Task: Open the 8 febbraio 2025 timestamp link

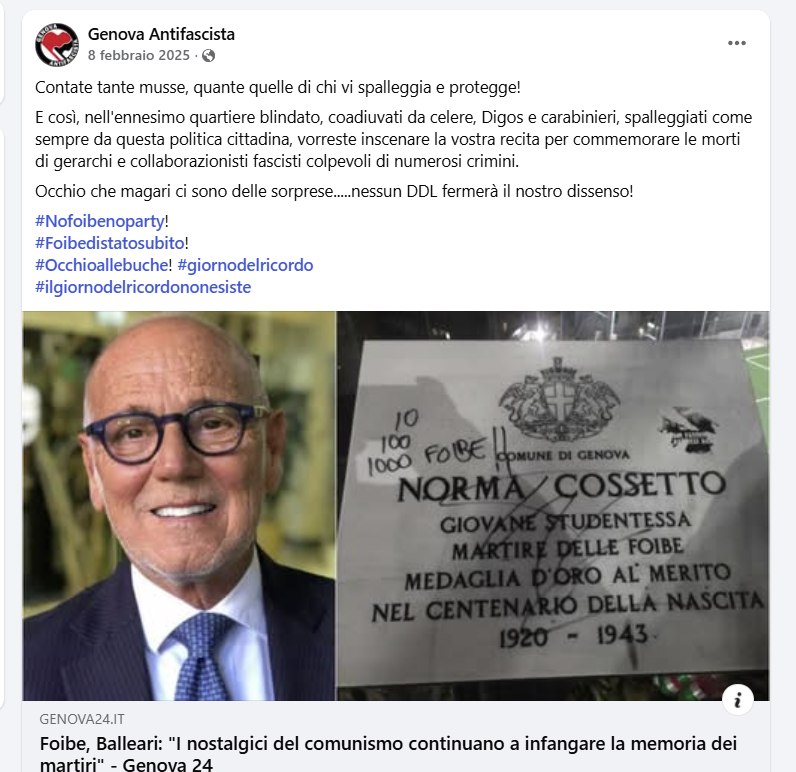Action: [139, 55]
